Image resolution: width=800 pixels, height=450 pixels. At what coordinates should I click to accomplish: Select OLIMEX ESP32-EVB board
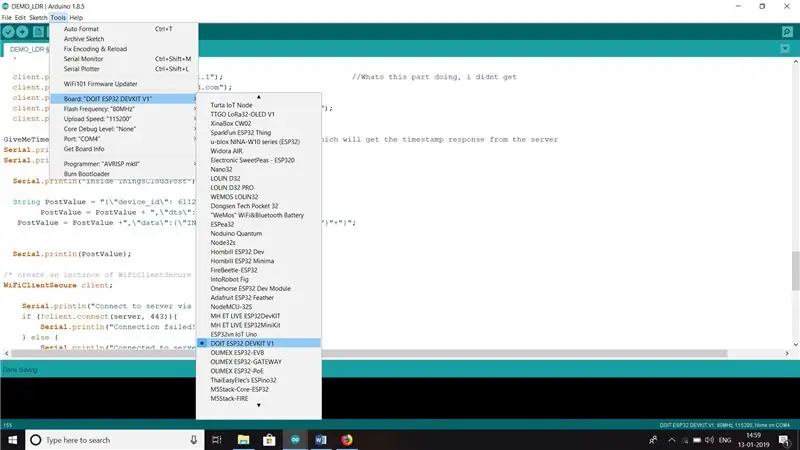259,353
